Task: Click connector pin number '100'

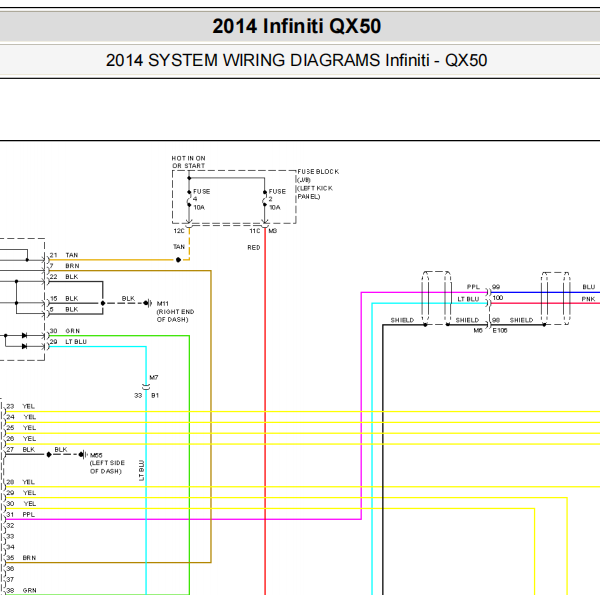Action: (x=497, y=298)
